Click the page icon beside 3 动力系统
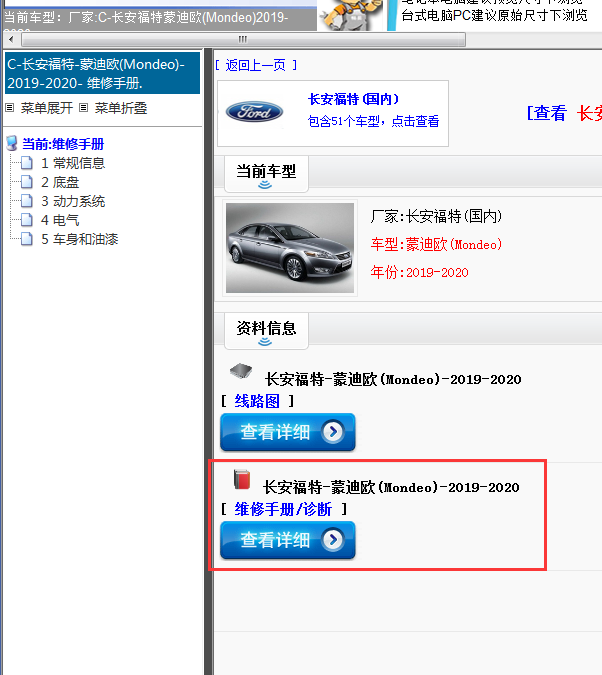This screenshot has width=602, height=675. tap(27, 201)
